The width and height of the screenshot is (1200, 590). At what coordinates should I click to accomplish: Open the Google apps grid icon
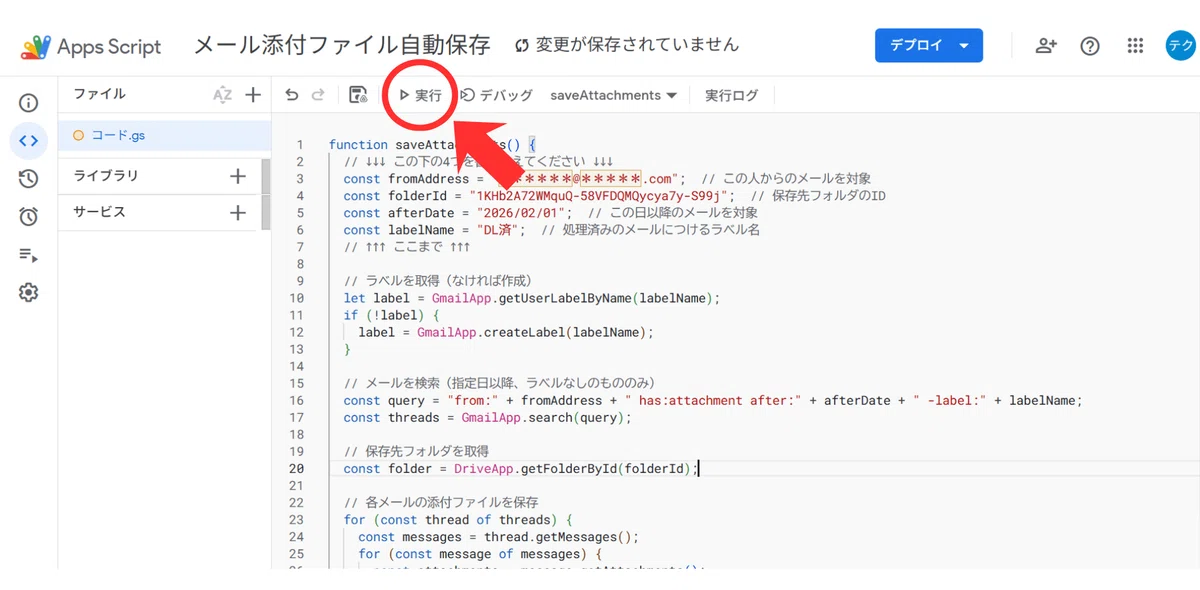click(x=1135, y=46)
